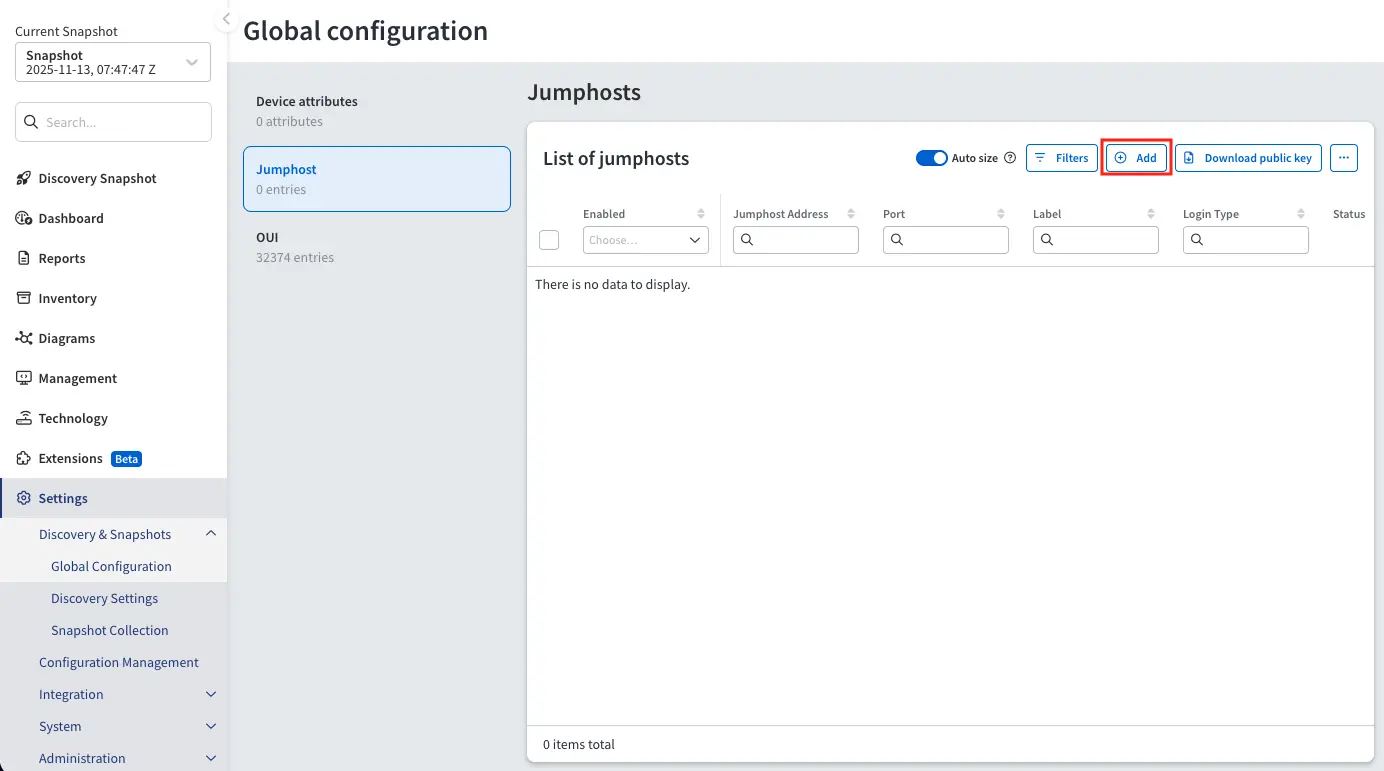The height and width of the screenshot is (771, 1384).
Task: Open the Current Snapshot dropdown
Action: pos(113,62)
